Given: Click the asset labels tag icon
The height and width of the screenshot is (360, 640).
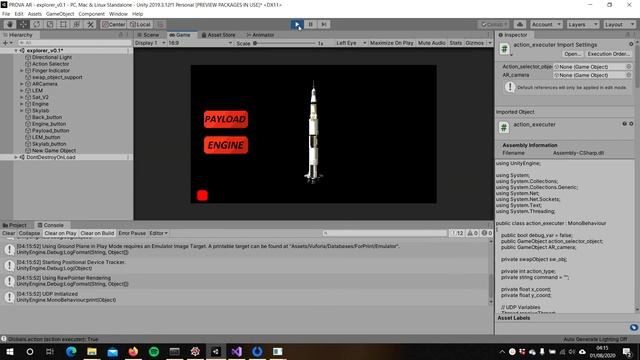Looking at the screenshot, I should click(x=633, y=327).
